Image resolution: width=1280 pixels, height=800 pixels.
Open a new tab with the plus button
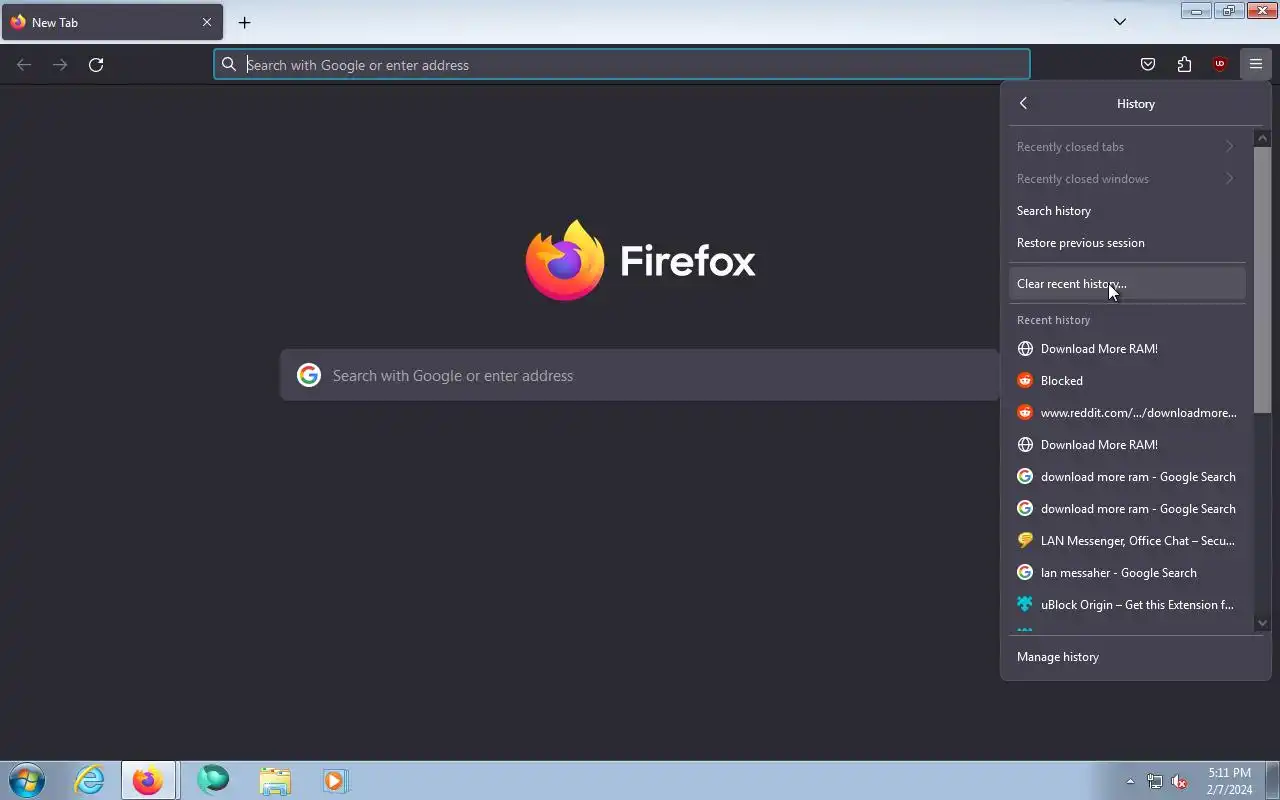[x=244, y=22]
